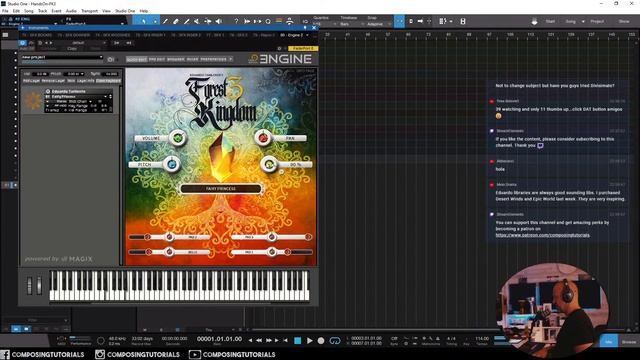This screenshot has width=640, height=360.
Task: Click the Project page button
Action: pos(597,21)
